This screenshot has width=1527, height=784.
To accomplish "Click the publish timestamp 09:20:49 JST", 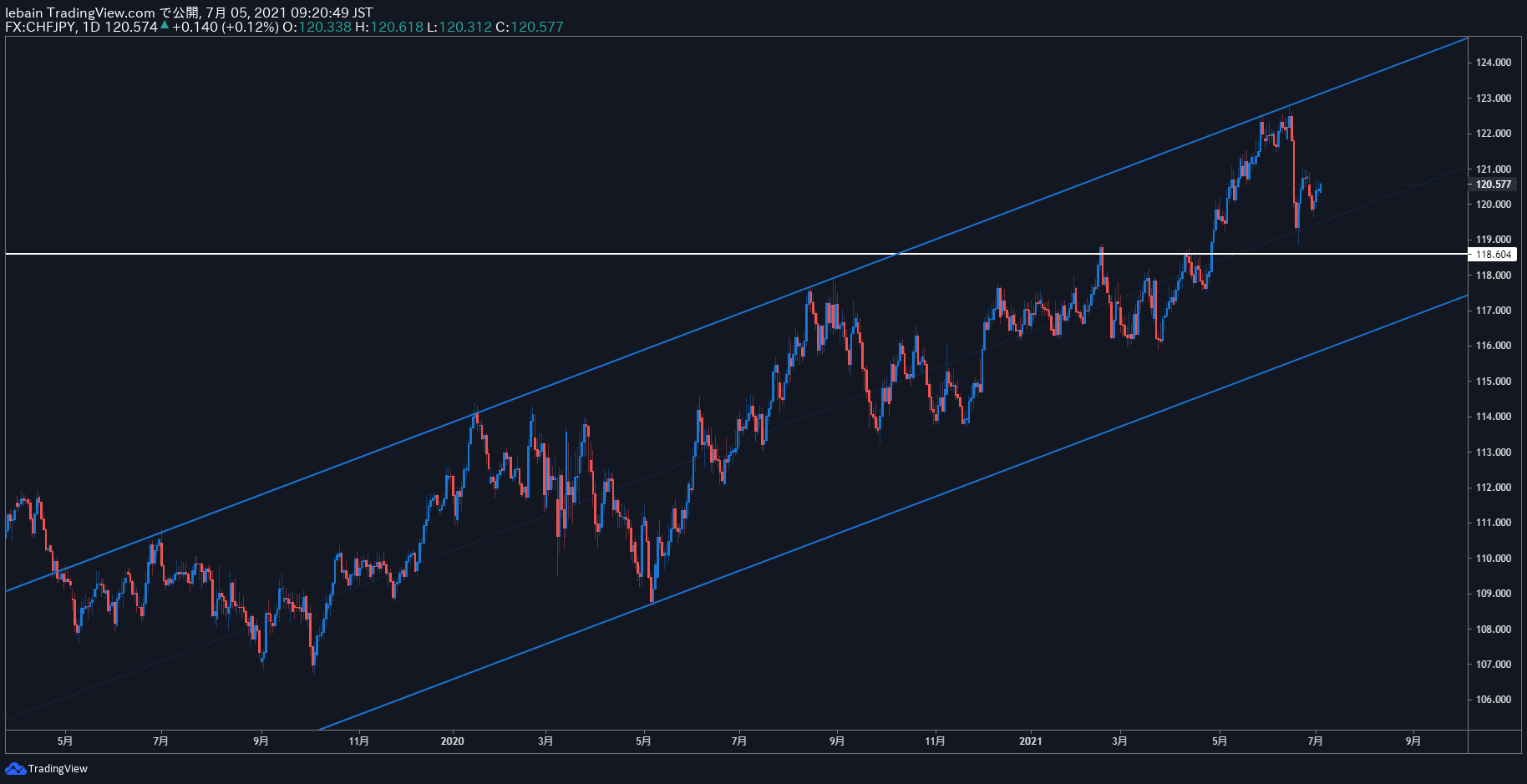I will point(332,13).
